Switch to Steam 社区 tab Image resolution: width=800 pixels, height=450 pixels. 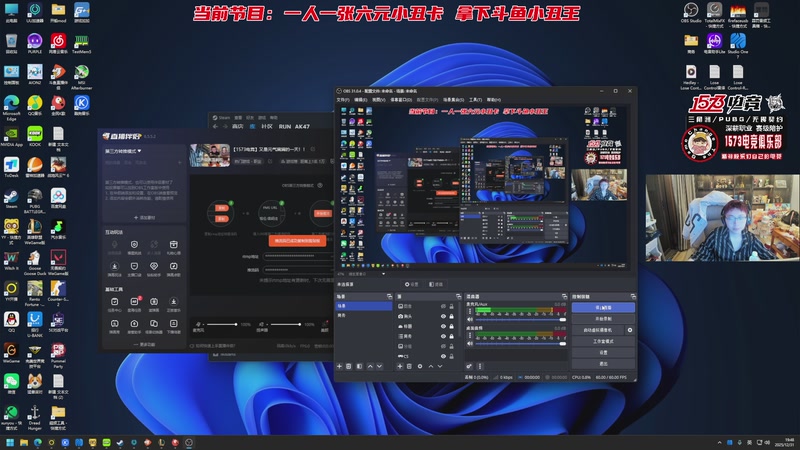[x=267, y=127]
